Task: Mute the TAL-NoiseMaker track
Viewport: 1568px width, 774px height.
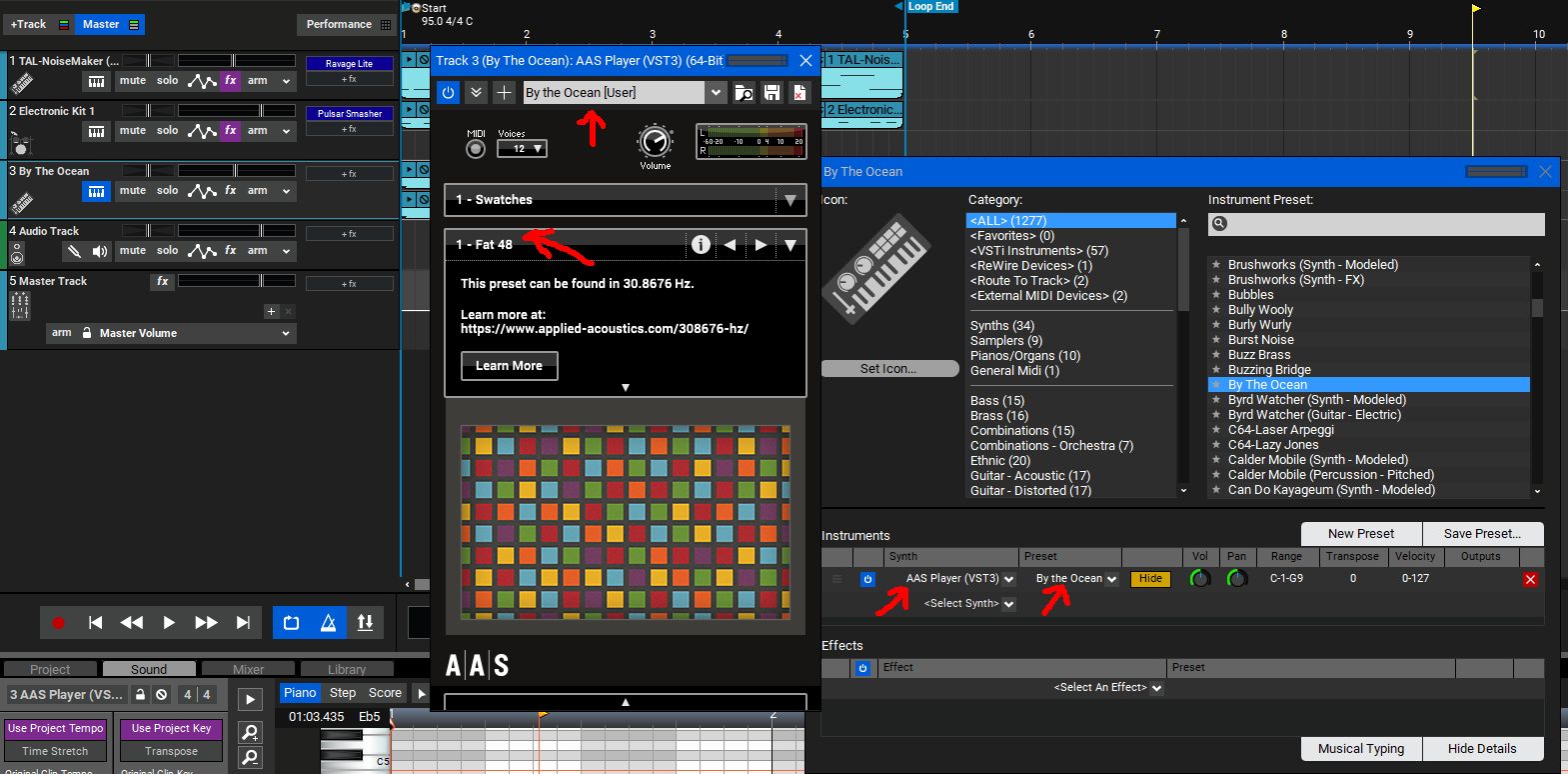Action: point(133,80)
